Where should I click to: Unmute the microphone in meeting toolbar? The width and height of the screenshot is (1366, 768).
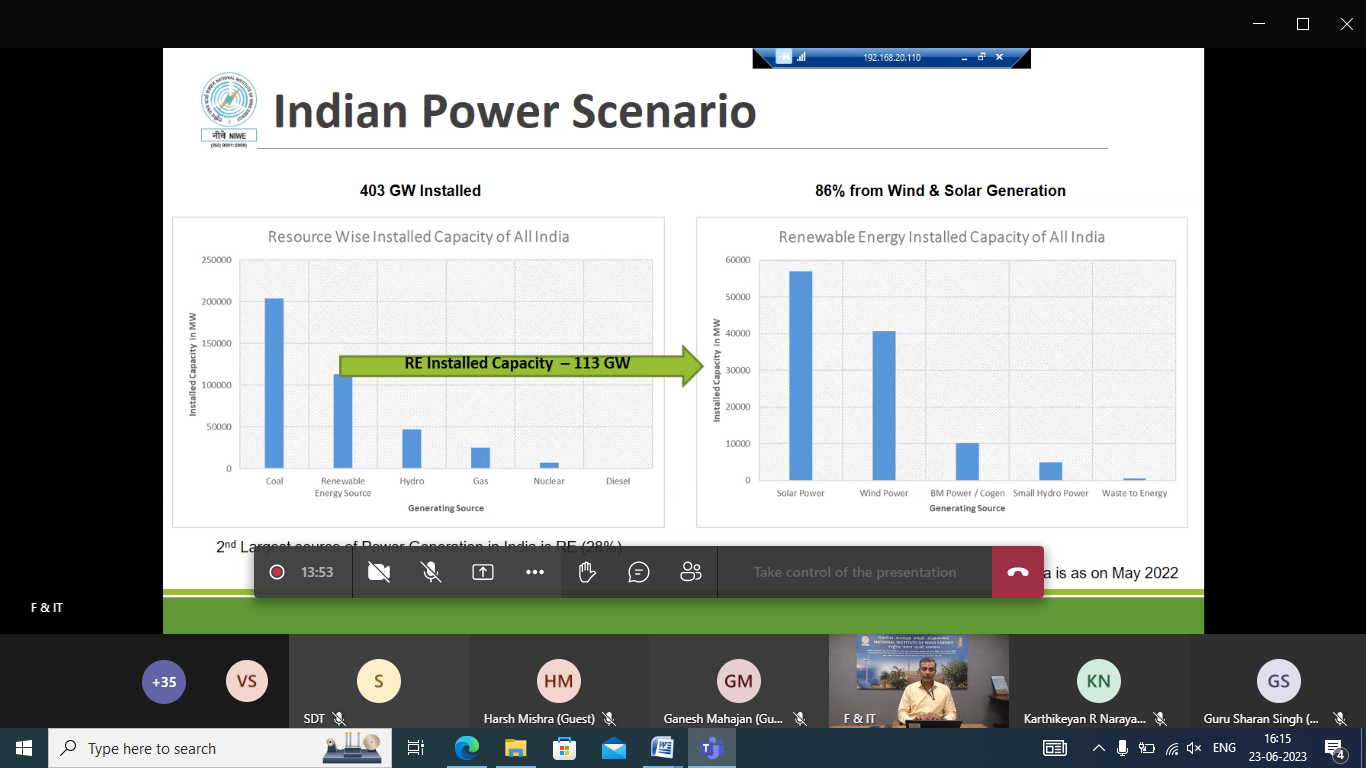pyautogui.click(x=431, y=572)
